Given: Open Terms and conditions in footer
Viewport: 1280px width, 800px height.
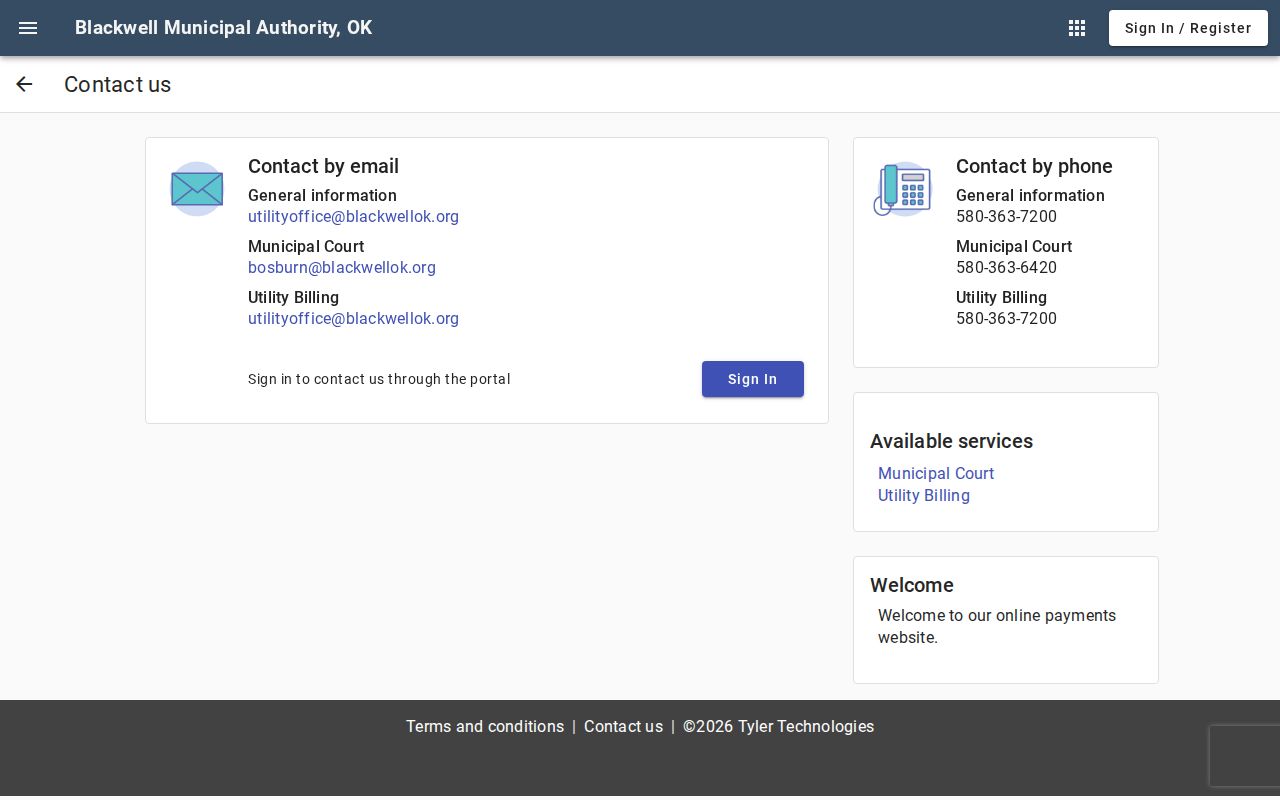Looking at the screenshot, I should 485,727.
